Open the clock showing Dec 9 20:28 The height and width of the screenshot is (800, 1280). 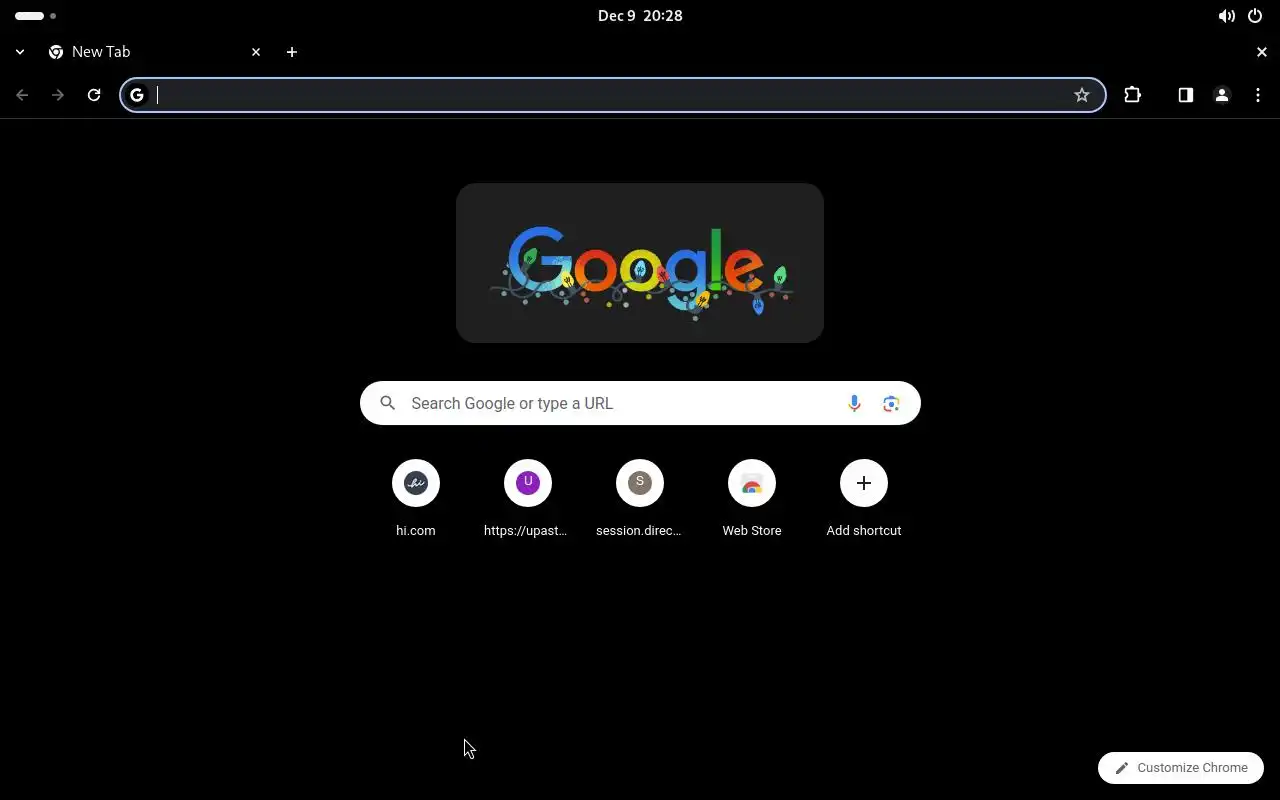640,16
